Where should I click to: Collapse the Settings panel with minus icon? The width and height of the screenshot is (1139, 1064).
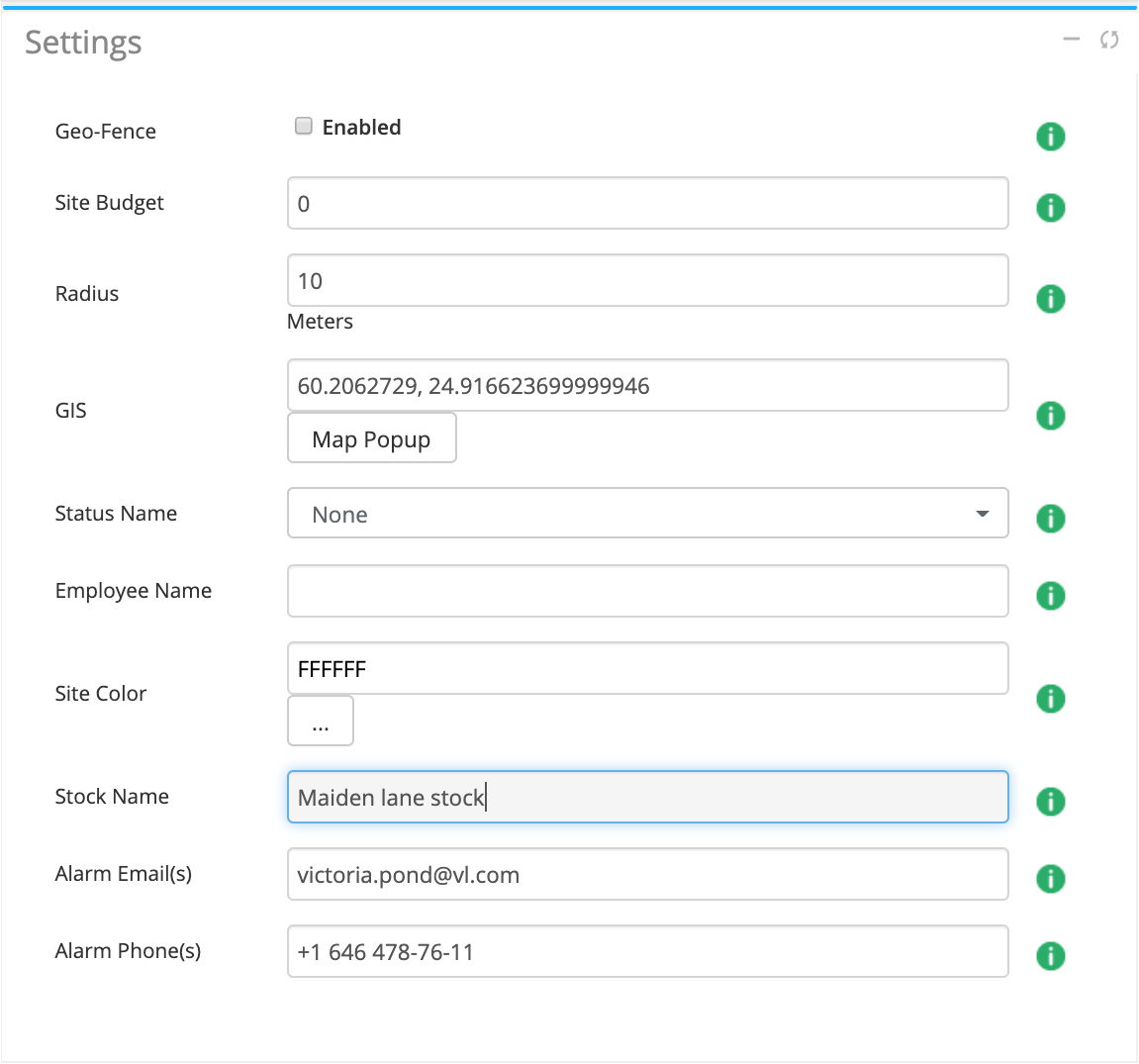[x=1071, y=40]
